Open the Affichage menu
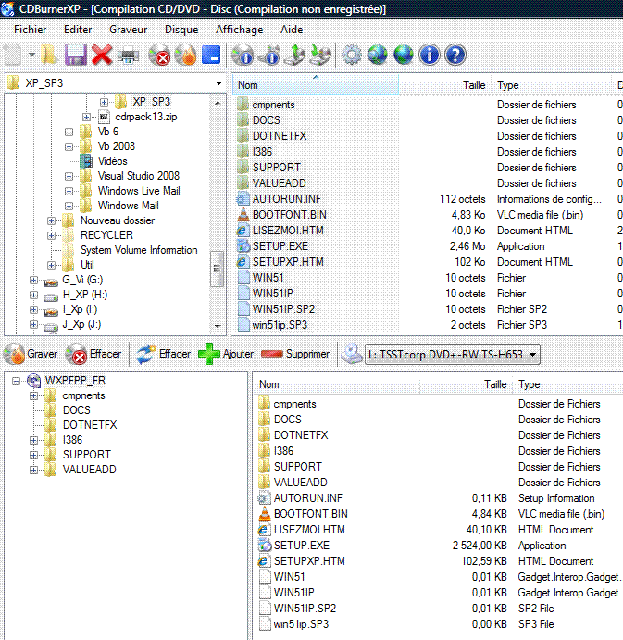The height and width of the screenshot is (640, 623). pos(240,29)
